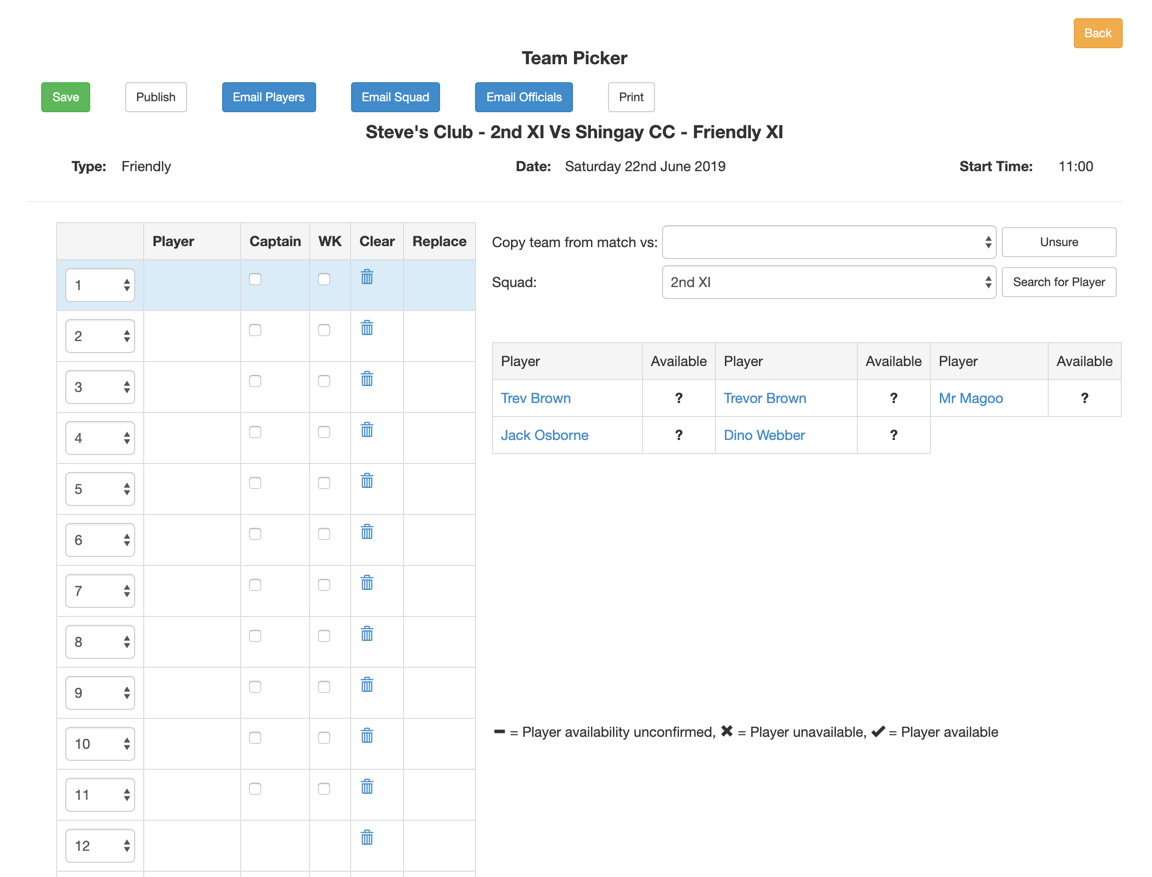Select the player Dino Webber

click(x=764, y=435)
